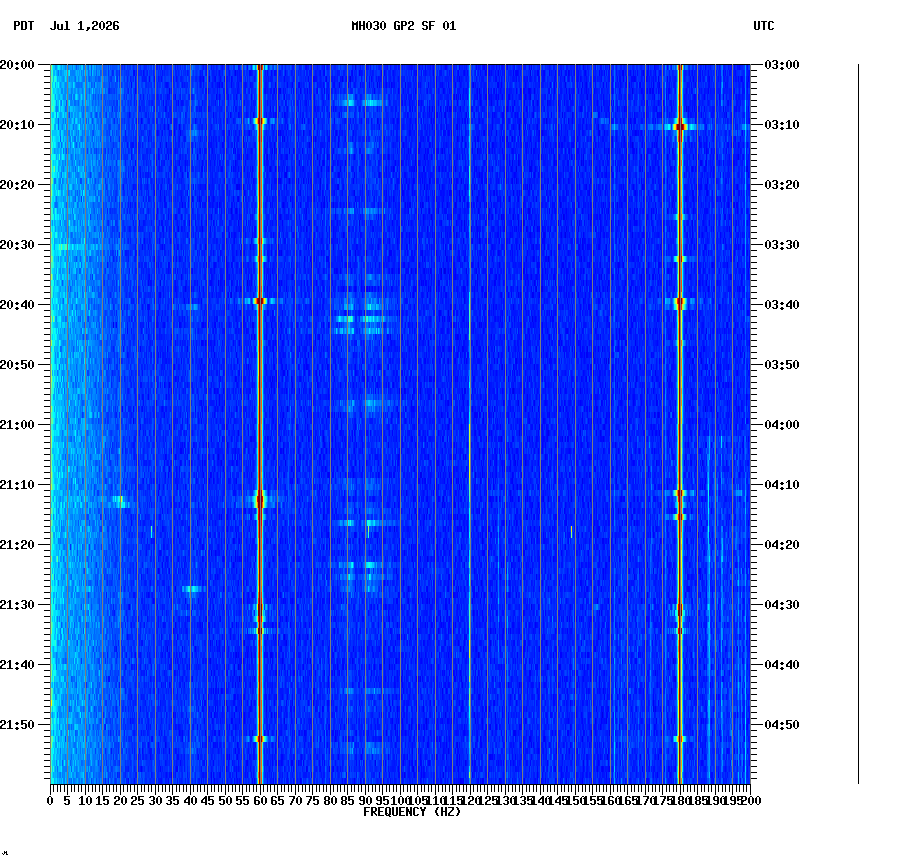Click the '20:10' PDT time label
902x864 pixels.
pos(17,125)
